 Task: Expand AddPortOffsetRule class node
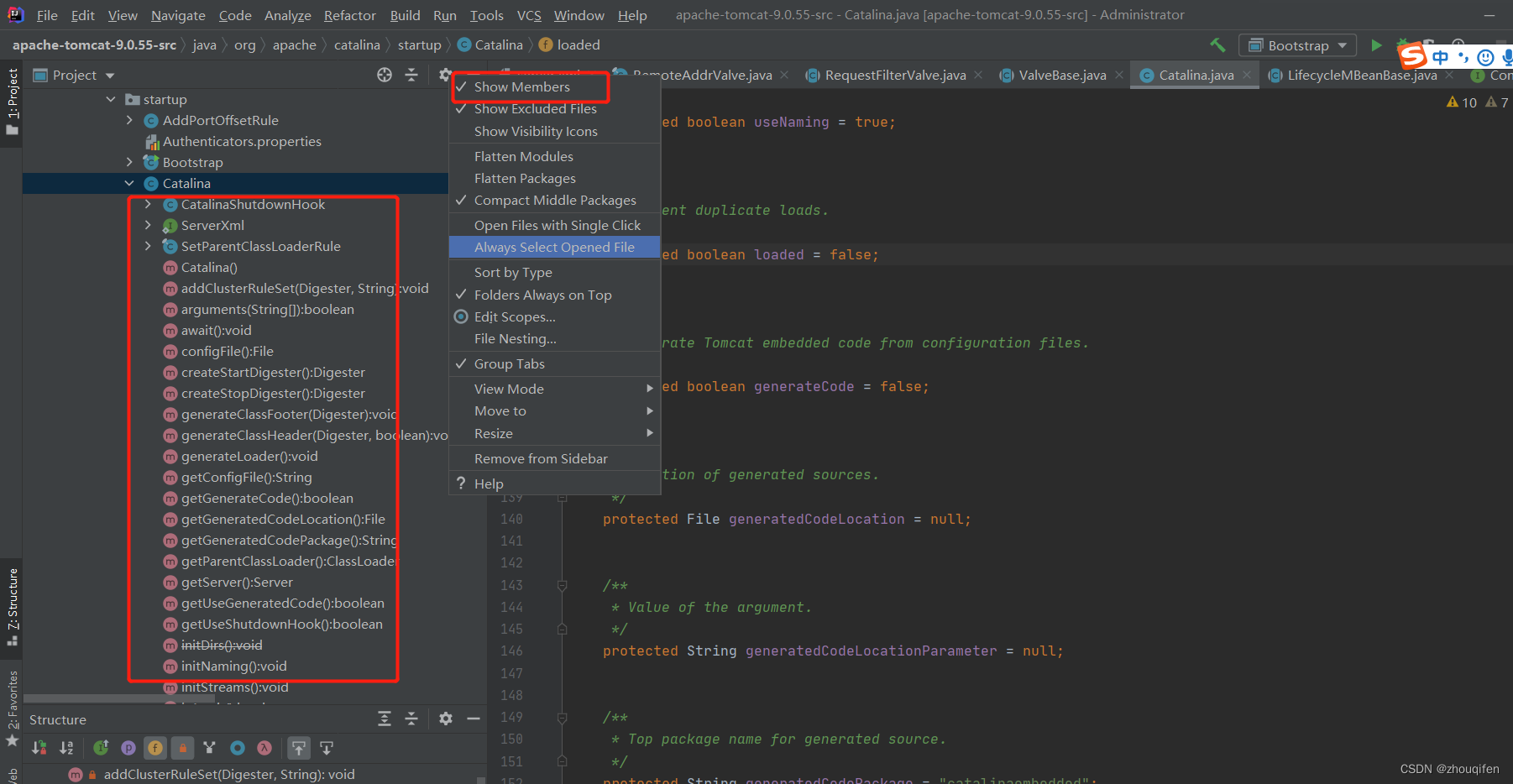pos(129,120)
